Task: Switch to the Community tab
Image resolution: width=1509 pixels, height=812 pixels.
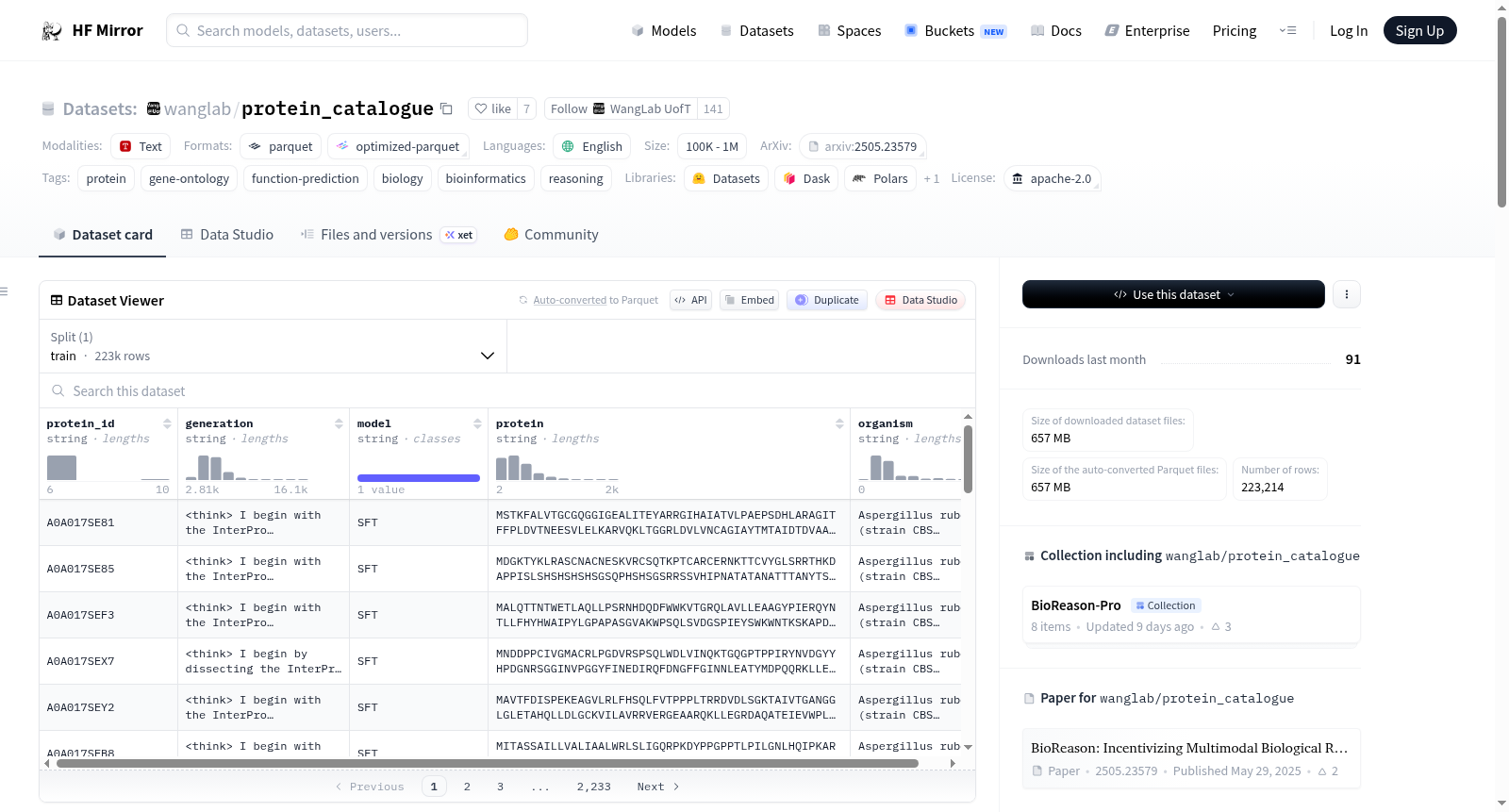Action: [552, 235]
